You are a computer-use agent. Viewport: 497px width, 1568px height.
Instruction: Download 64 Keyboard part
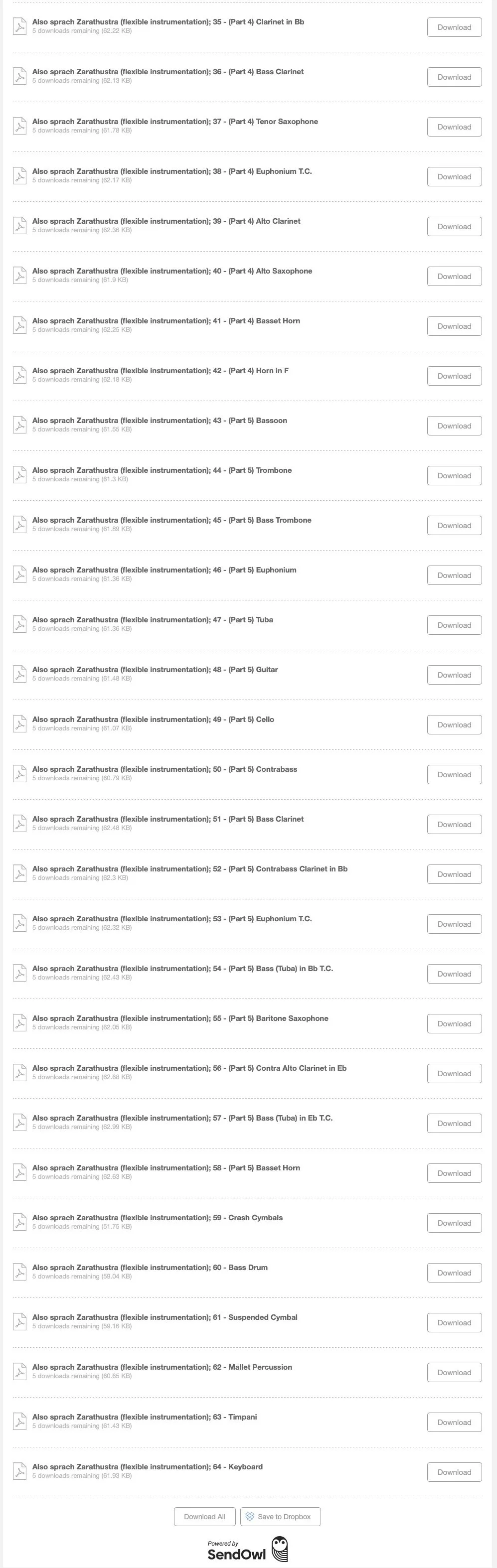[454, 1472]
